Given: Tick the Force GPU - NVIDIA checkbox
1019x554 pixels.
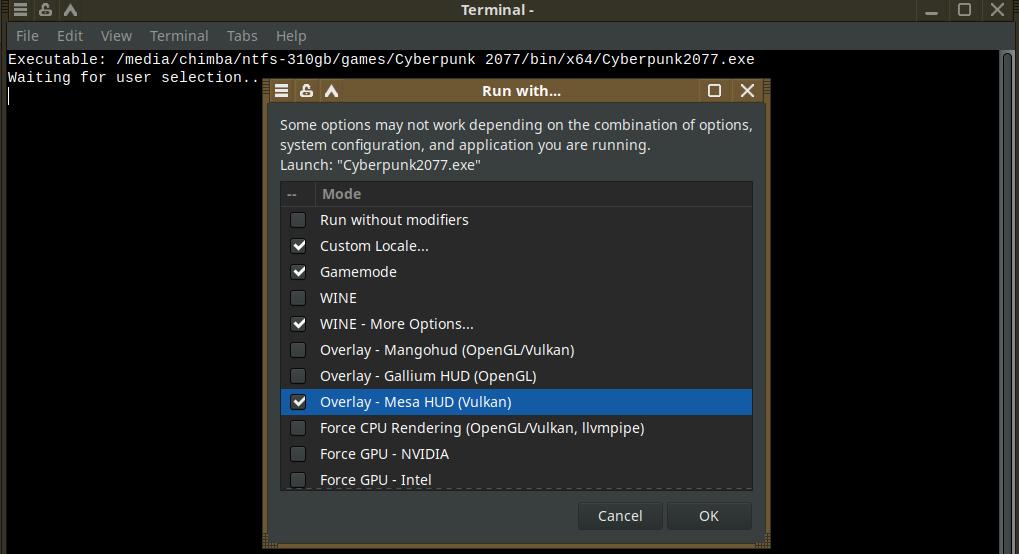Looking at the screenshot, I should click(x=298, y=454).
